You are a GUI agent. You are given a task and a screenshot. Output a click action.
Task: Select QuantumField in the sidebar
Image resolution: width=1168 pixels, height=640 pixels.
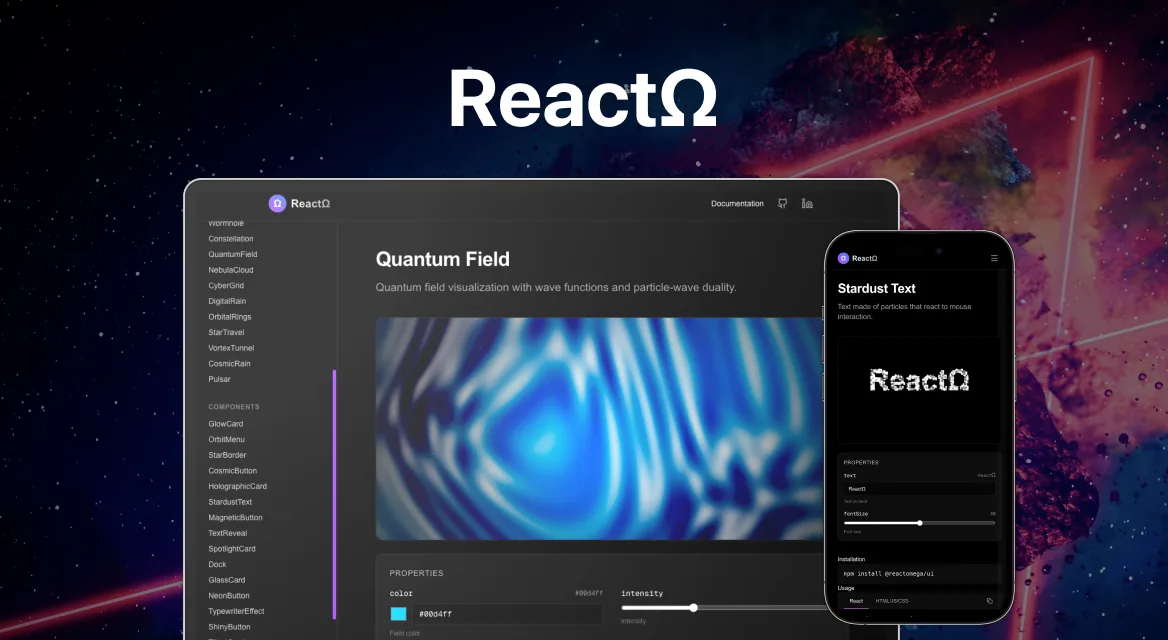pyautogui.click(x=231, y=254)
